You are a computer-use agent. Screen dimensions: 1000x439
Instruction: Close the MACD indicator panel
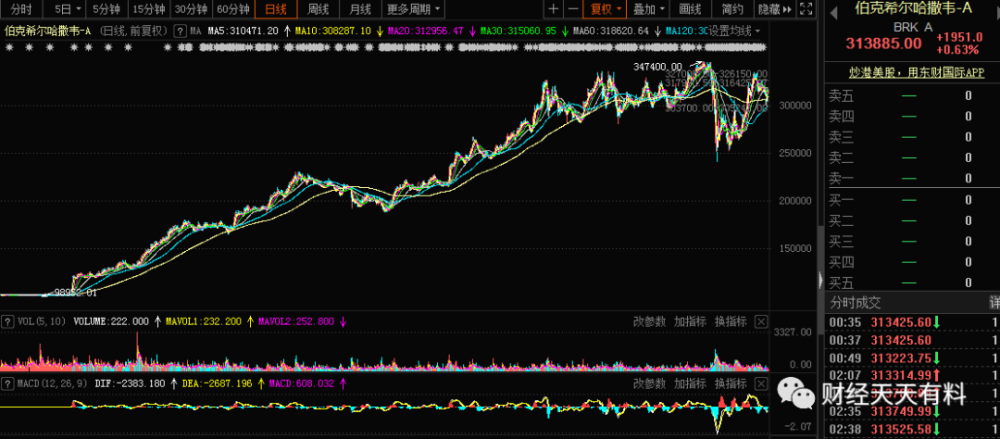[x=761, y=383]
